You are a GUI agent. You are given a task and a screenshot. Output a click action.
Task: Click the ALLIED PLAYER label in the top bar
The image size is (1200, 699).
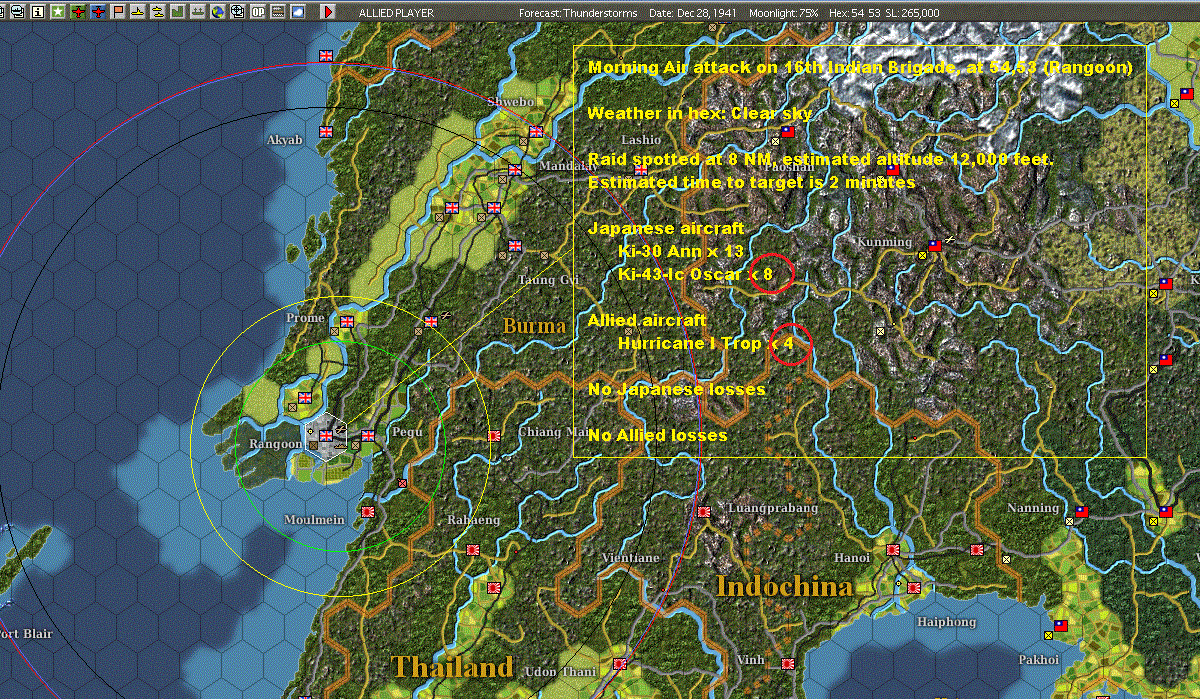click(x=397, y=12)
